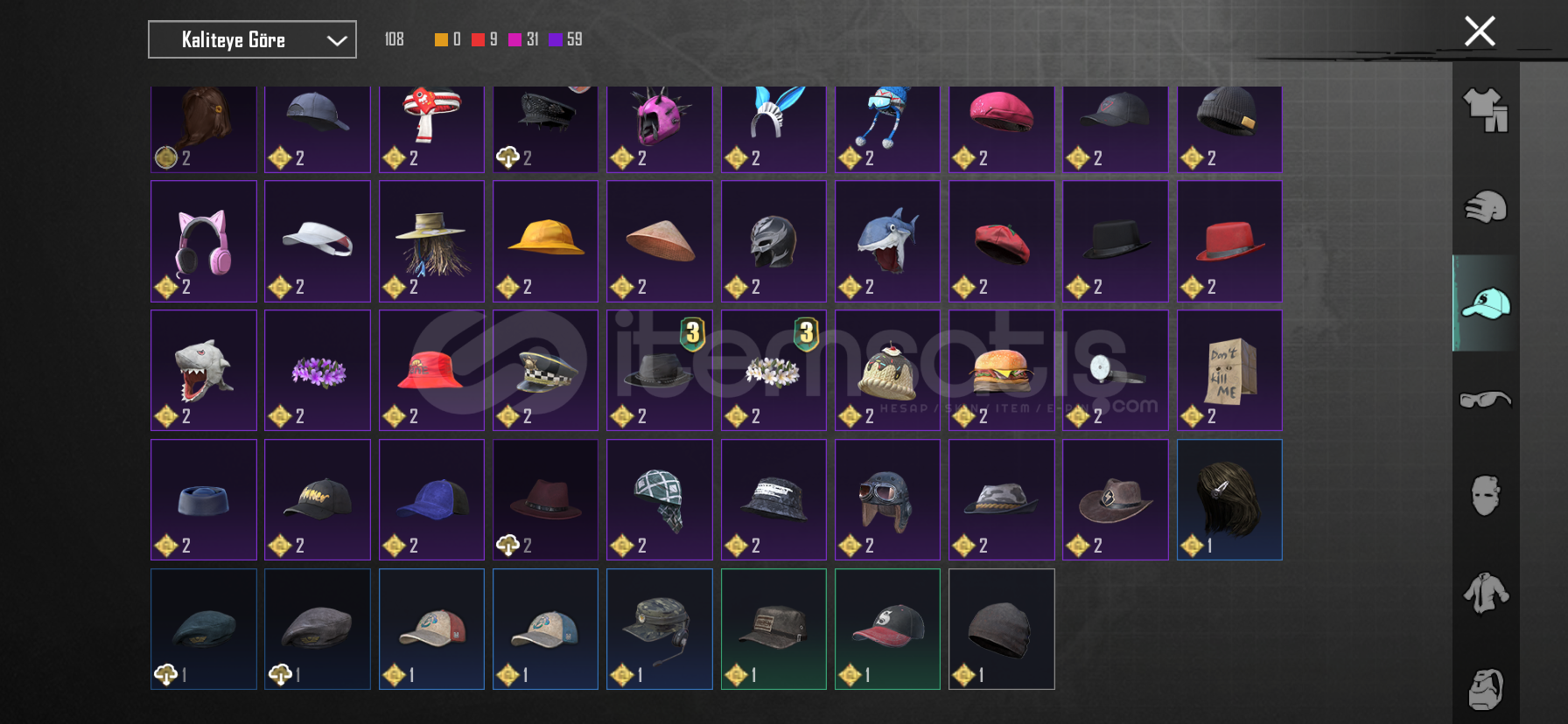Select the pink cat-ear headphones item

point(204,241)
